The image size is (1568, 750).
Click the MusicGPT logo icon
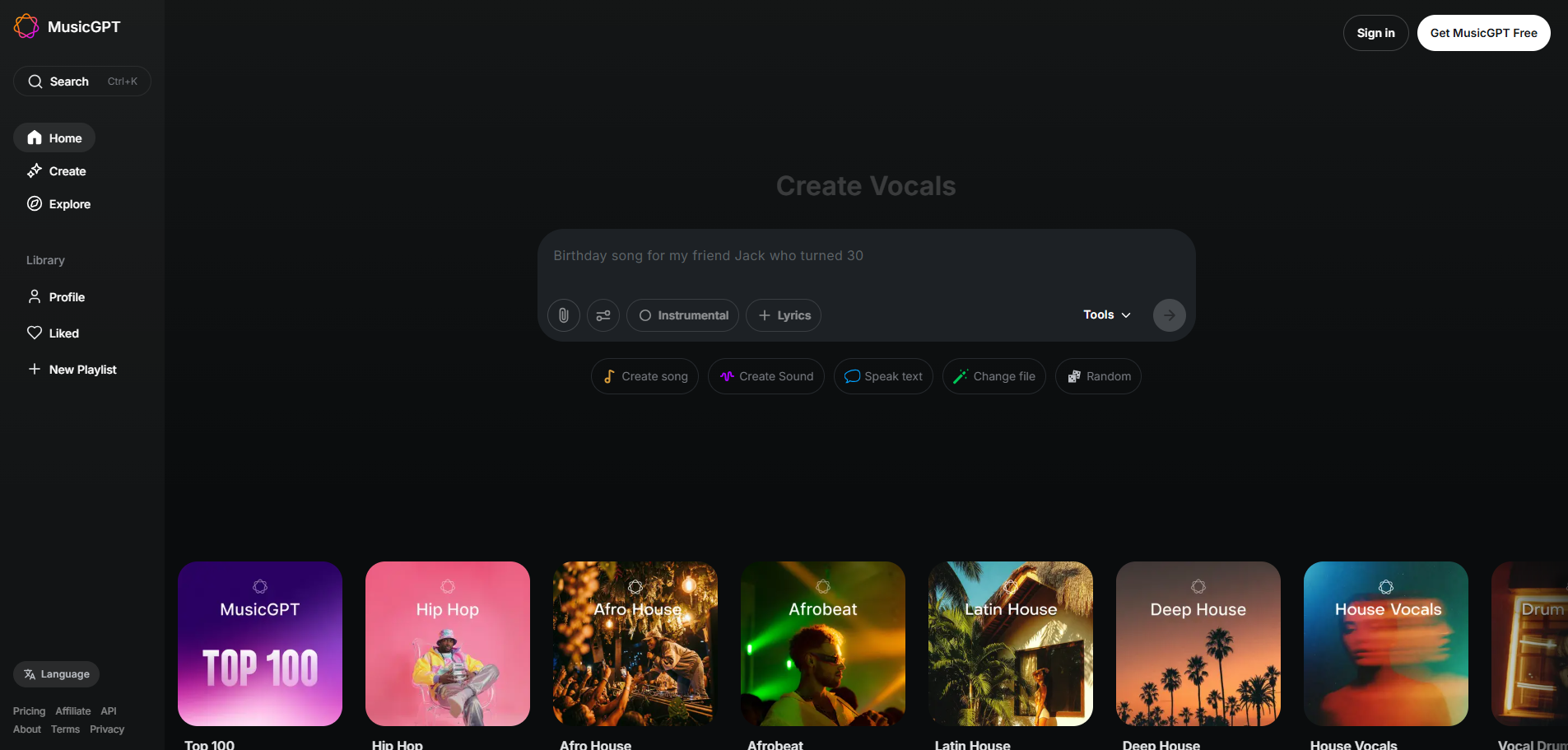coord(26,26)
